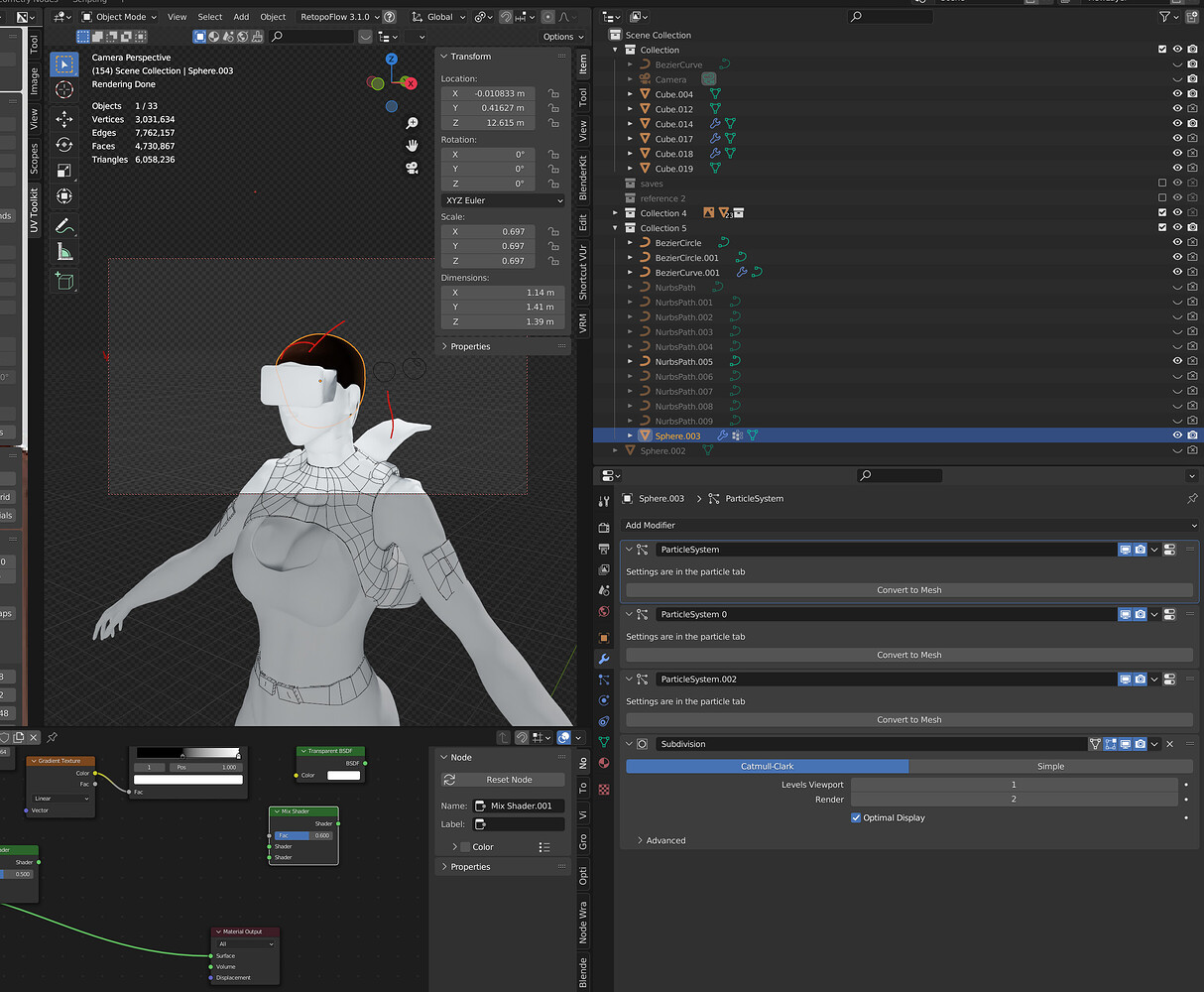This screenshot has width=1204, height=992.
Task: Open the Add Modifier dropdown
Action: pos(909,525)
